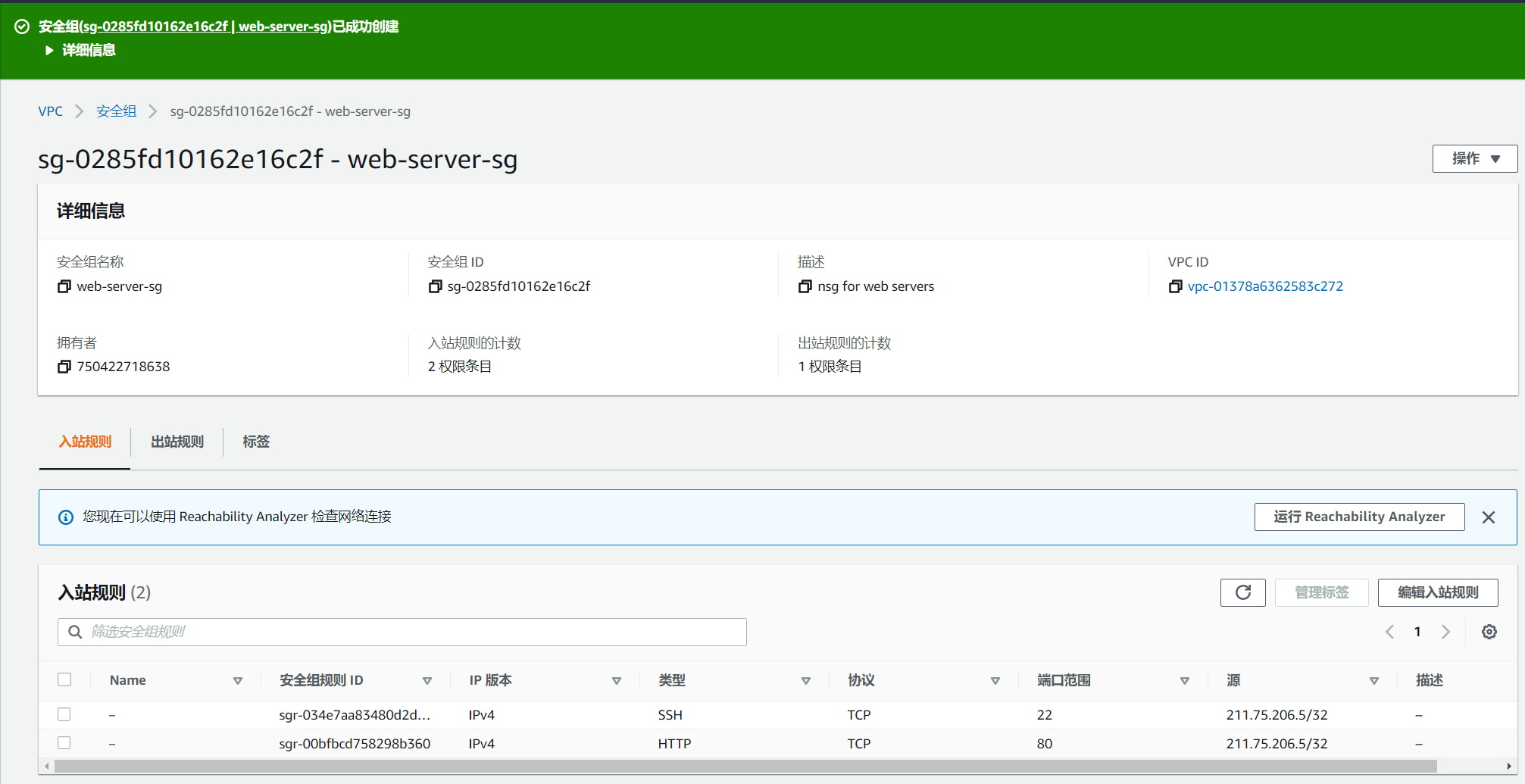The image size is (1525, 784).
Task: Click the green success check icon
Action: pyautogui.click(x=22, y=27)
